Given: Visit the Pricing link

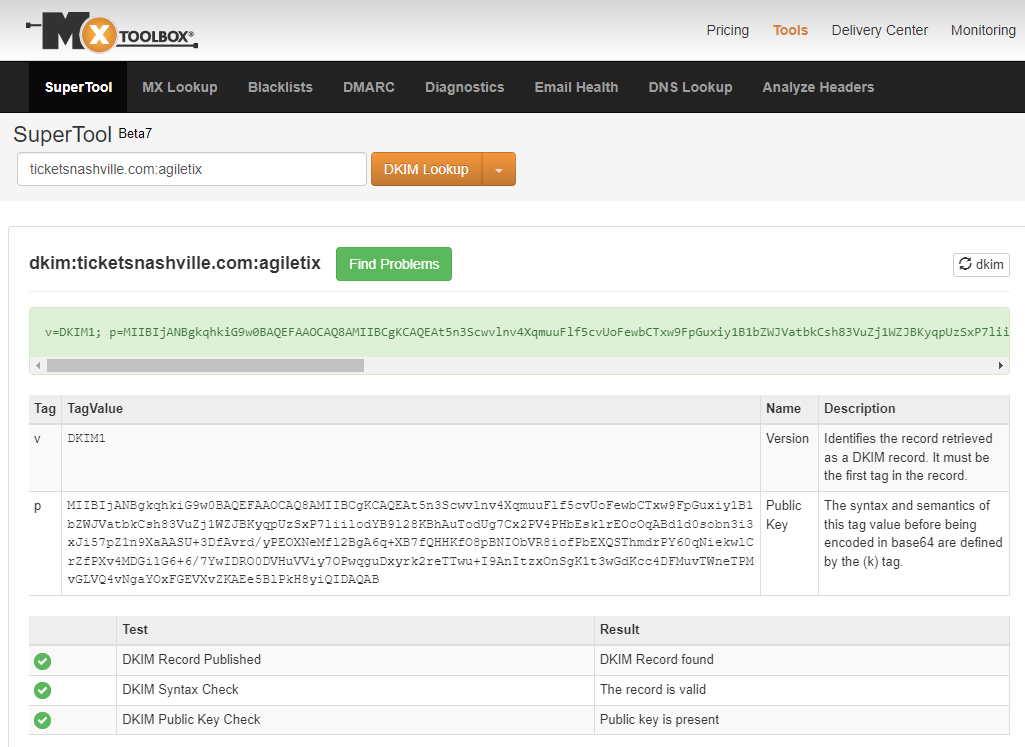Looking at the screenshot, I should pos(728,30).
